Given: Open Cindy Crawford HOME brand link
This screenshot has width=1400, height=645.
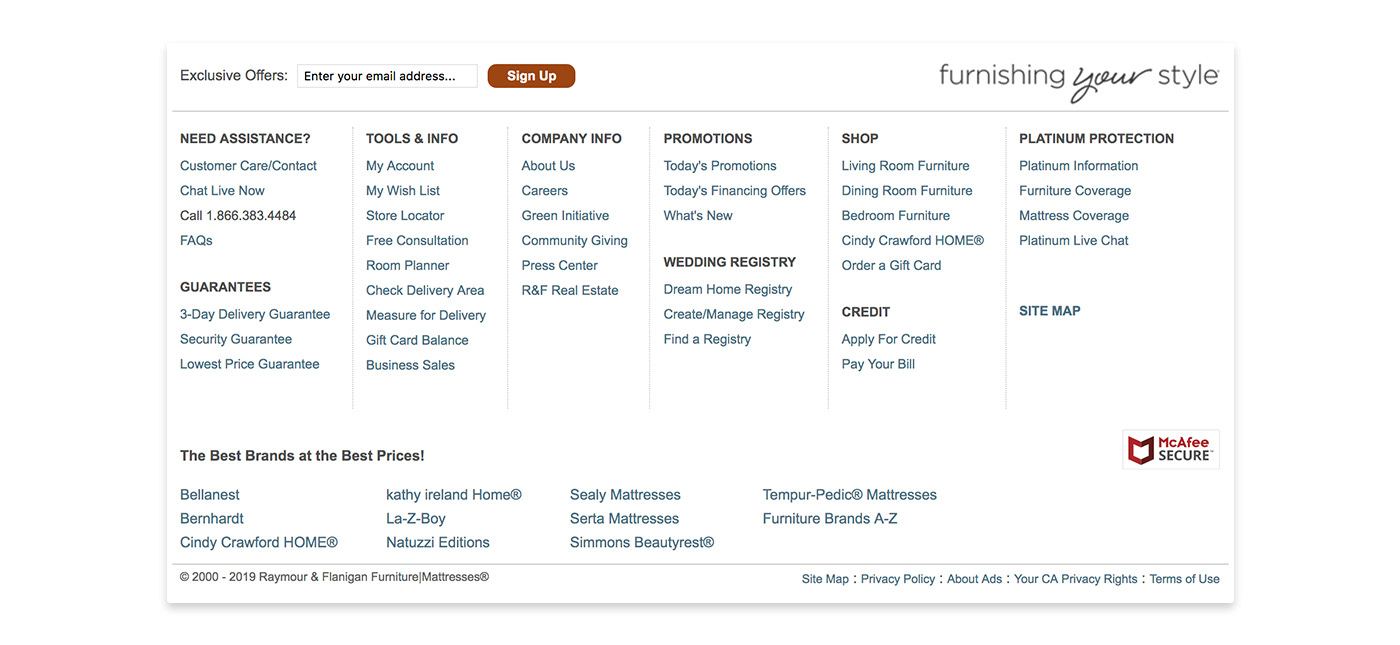Looking at the screenshot, I should (x=259, y=543).
